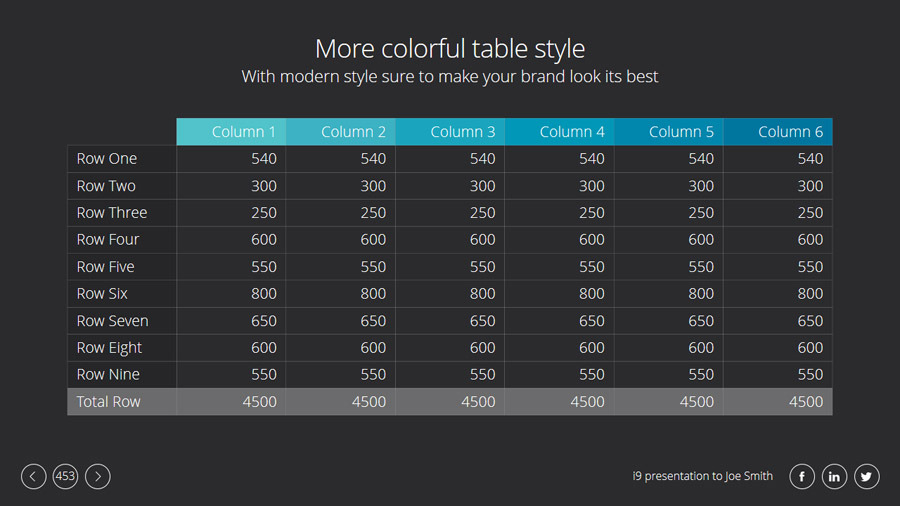Image resolution: width=900 pixels, height=506 pixels.
Task: Select the Column 2 header cell
Action: [341, 132]
